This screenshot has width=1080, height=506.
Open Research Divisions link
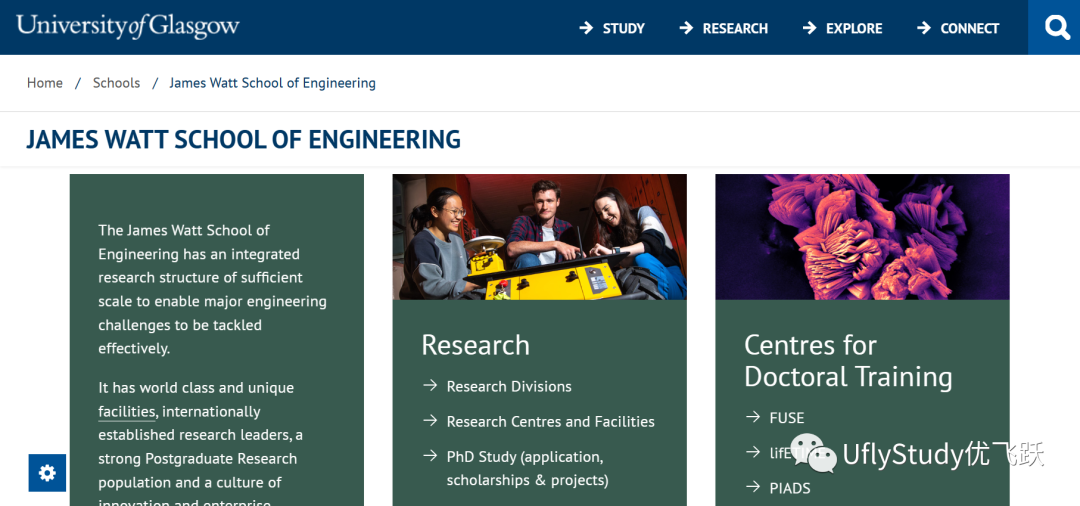click(x=509, y=386)
